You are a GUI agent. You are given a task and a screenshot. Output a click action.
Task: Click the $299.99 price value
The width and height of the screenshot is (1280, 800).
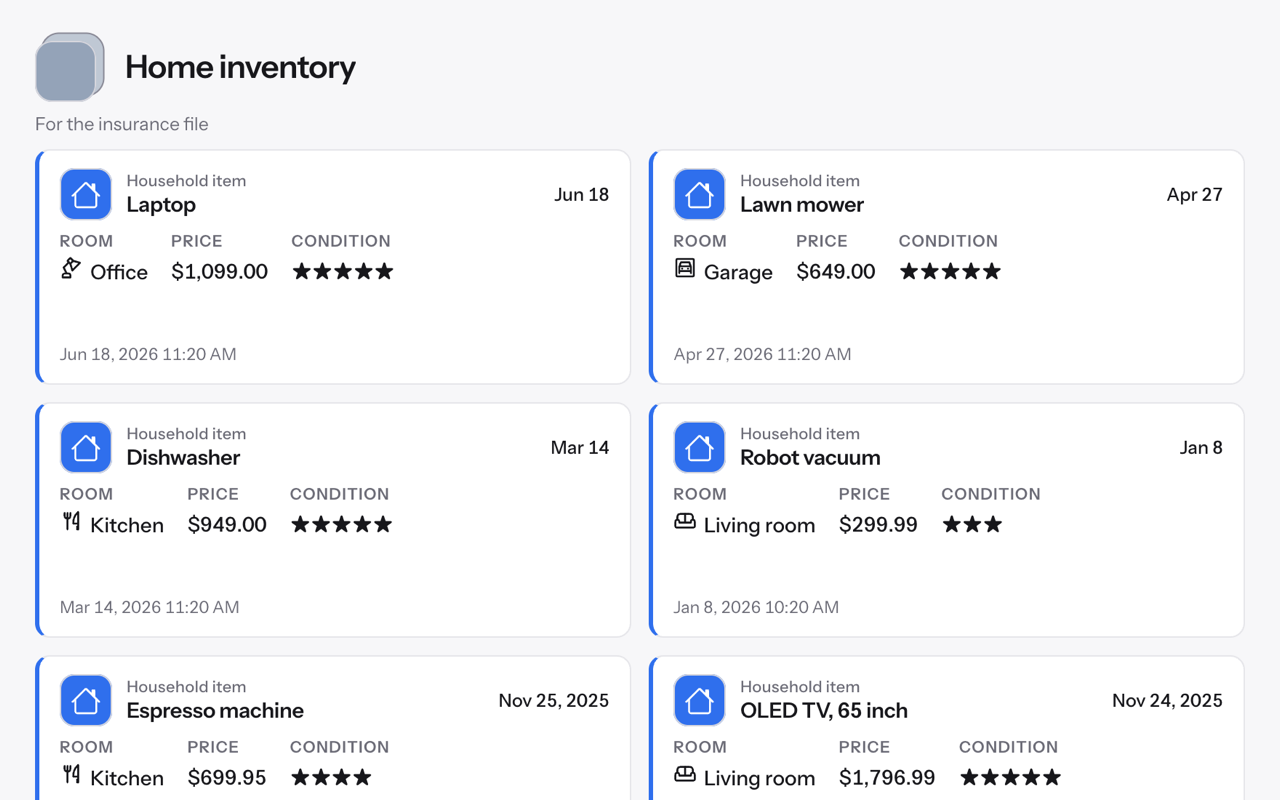pos(878,525)
